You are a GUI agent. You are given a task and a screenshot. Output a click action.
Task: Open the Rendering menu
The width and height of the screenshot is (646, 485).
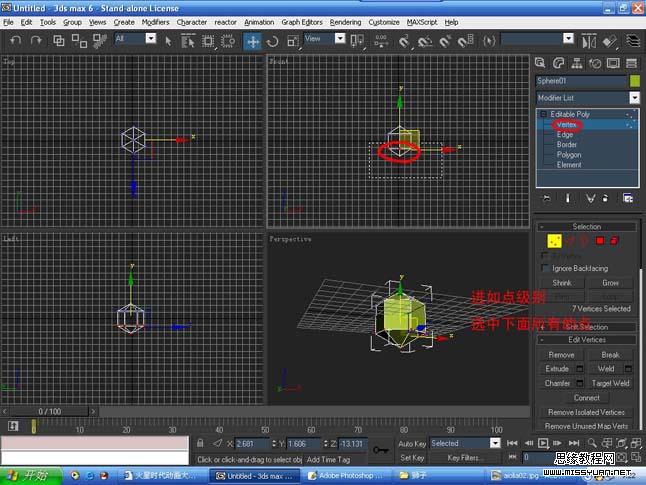pyautogui.click(x=345, y=22)
